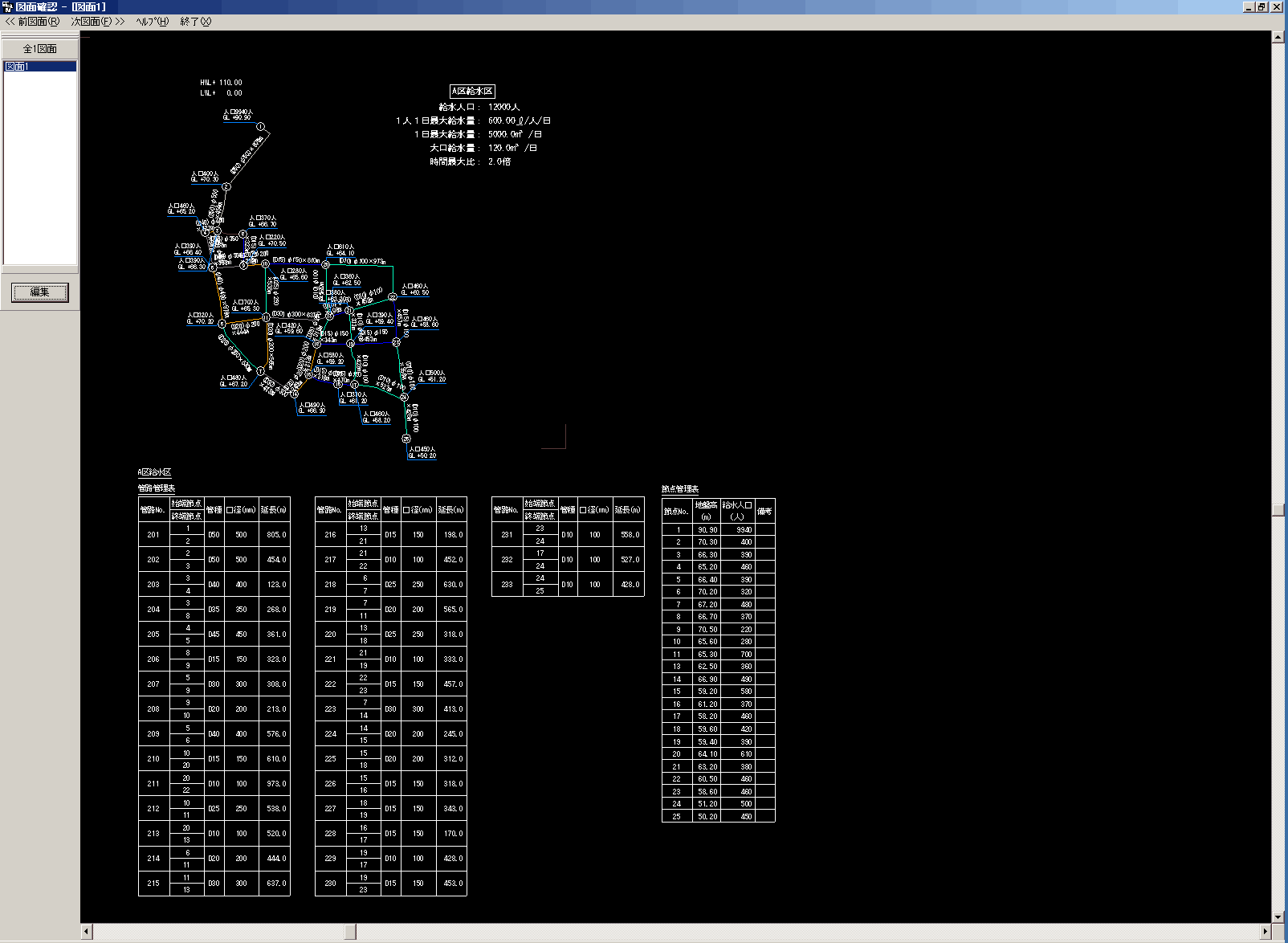Click pipe number 233 in the pipe table
This screenshot has height=943, width=1288.
[507, 585]
